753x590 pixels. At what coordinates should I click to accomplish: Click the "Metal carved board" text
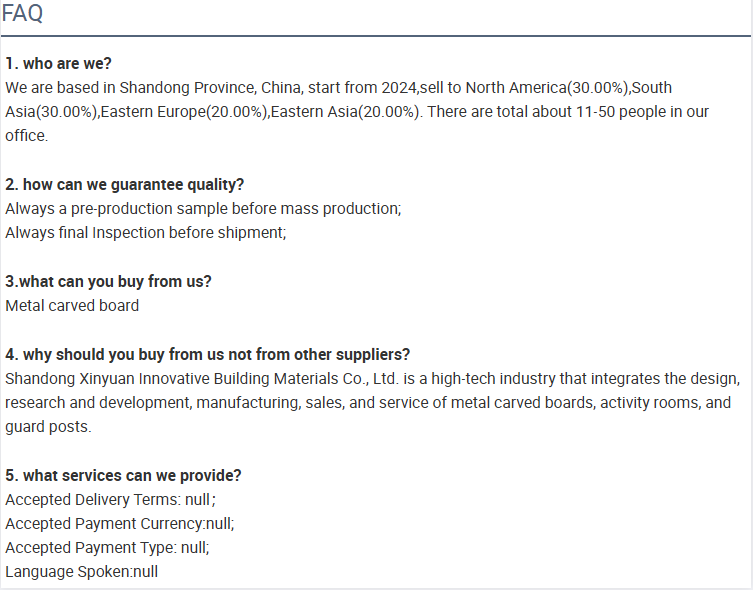pos(72,306)
